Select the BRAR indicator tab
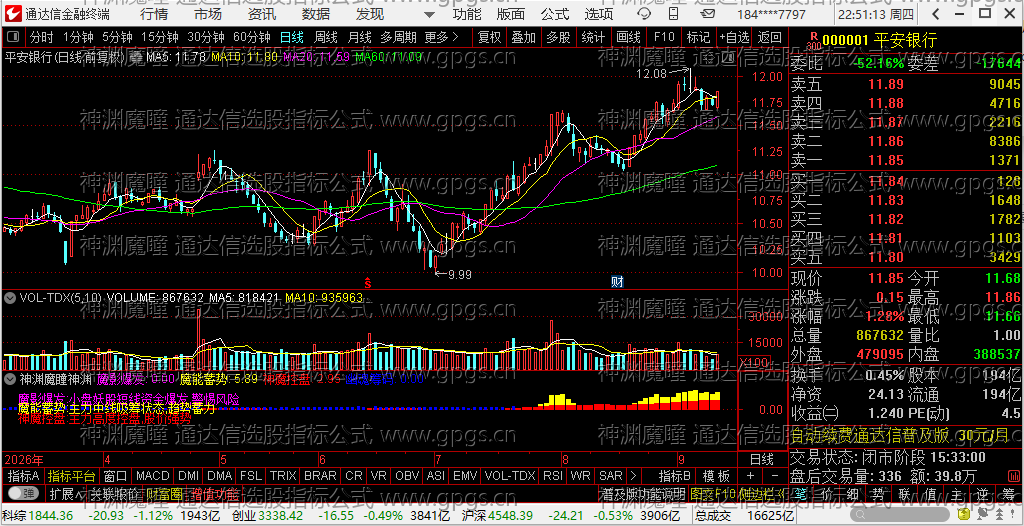 pyautogui.click(x=321, y=475)
